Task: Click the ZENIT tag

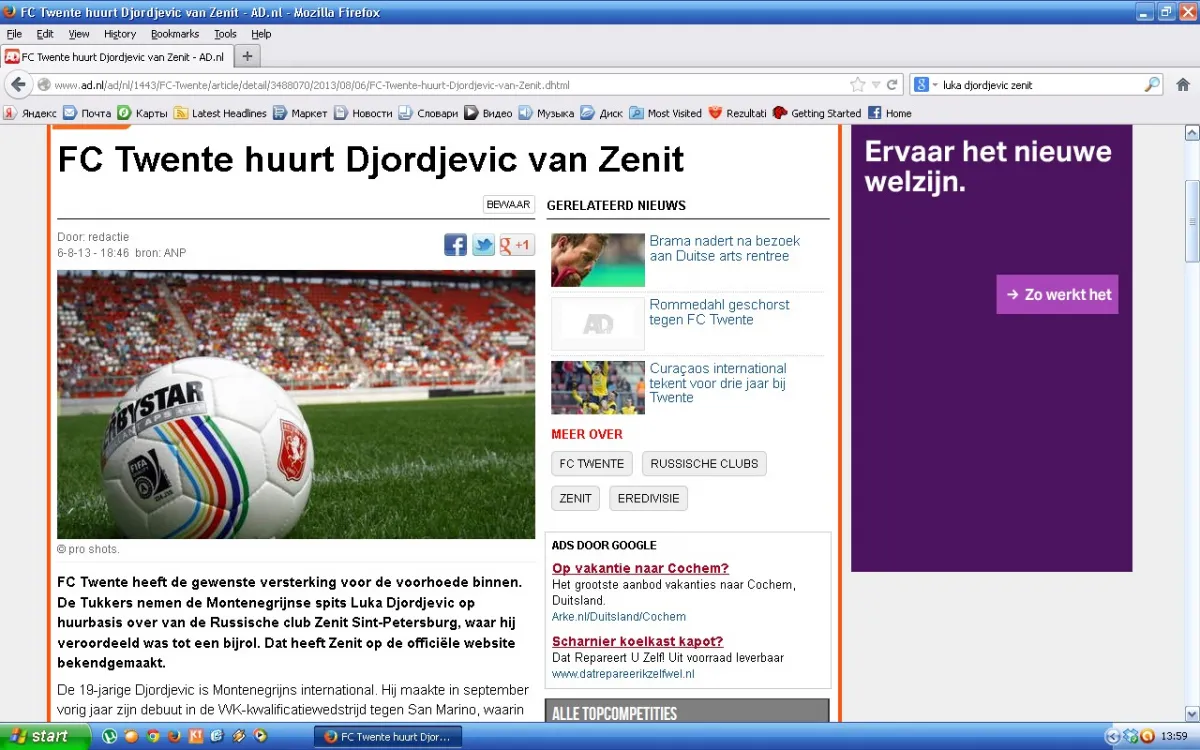Action: [576, 498]
